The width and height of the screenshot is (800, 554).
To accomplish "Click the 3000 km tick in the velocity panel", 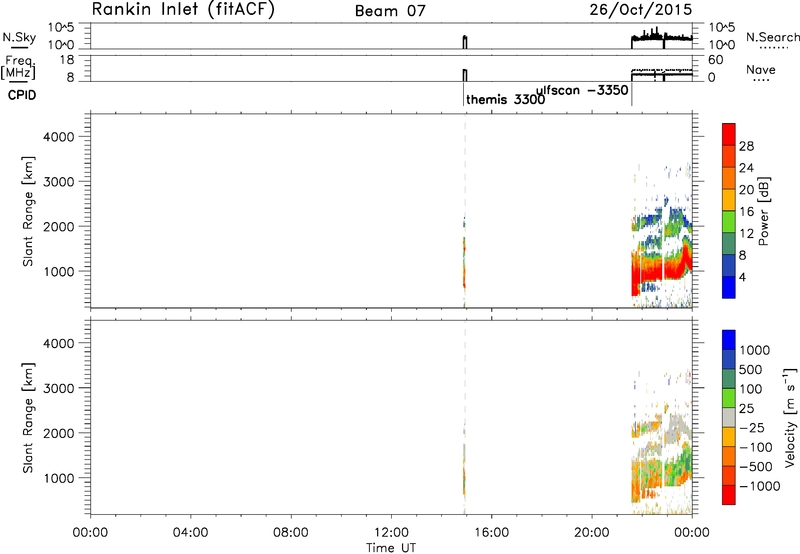I will point(59,388).
